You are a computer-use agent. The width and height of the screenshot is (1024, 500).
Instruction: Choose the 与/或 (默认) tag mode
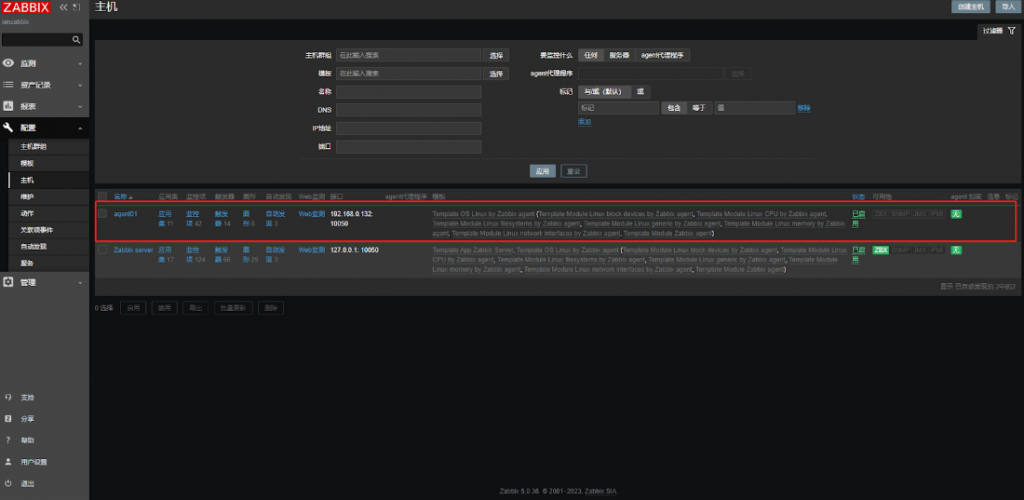pos(604,92)
